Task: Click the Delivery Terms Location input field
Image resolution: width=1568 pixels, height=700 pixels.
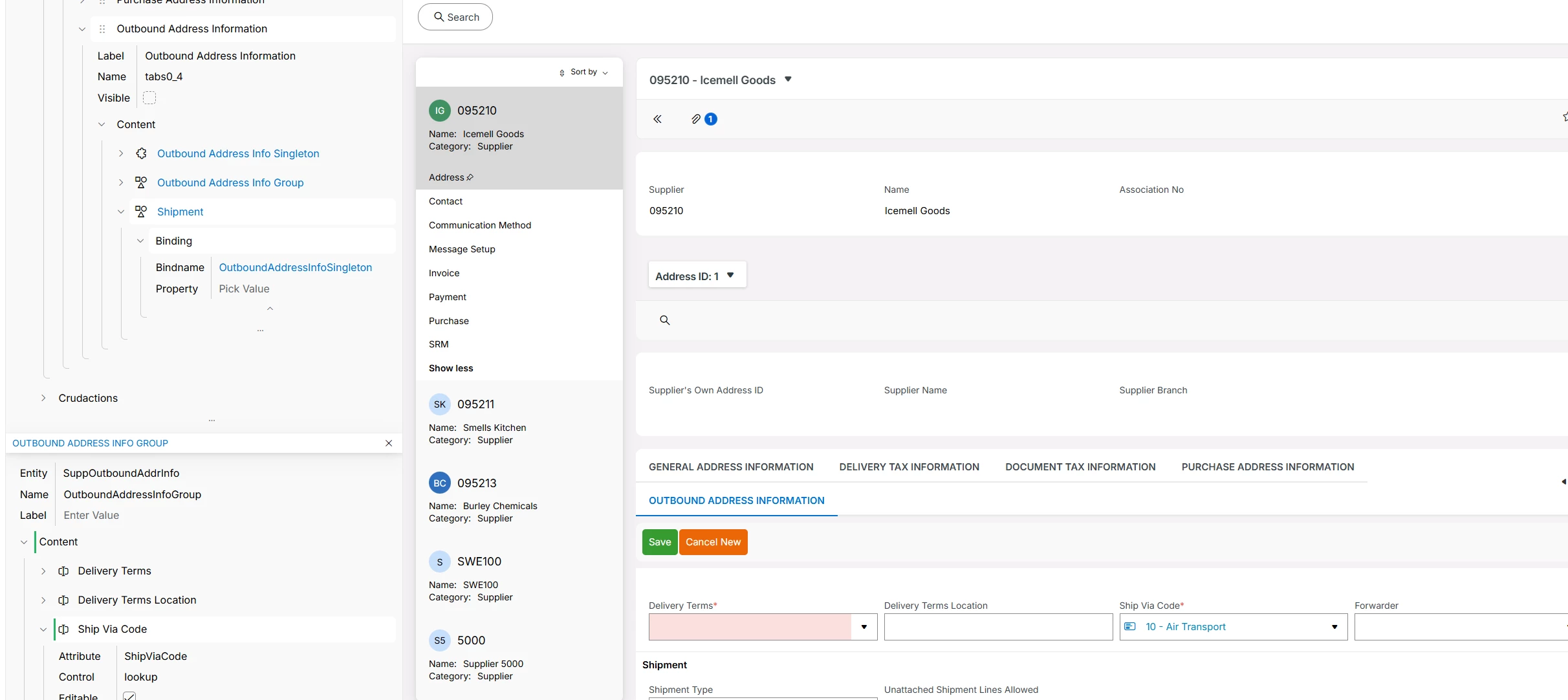Action: click(997, 627)
